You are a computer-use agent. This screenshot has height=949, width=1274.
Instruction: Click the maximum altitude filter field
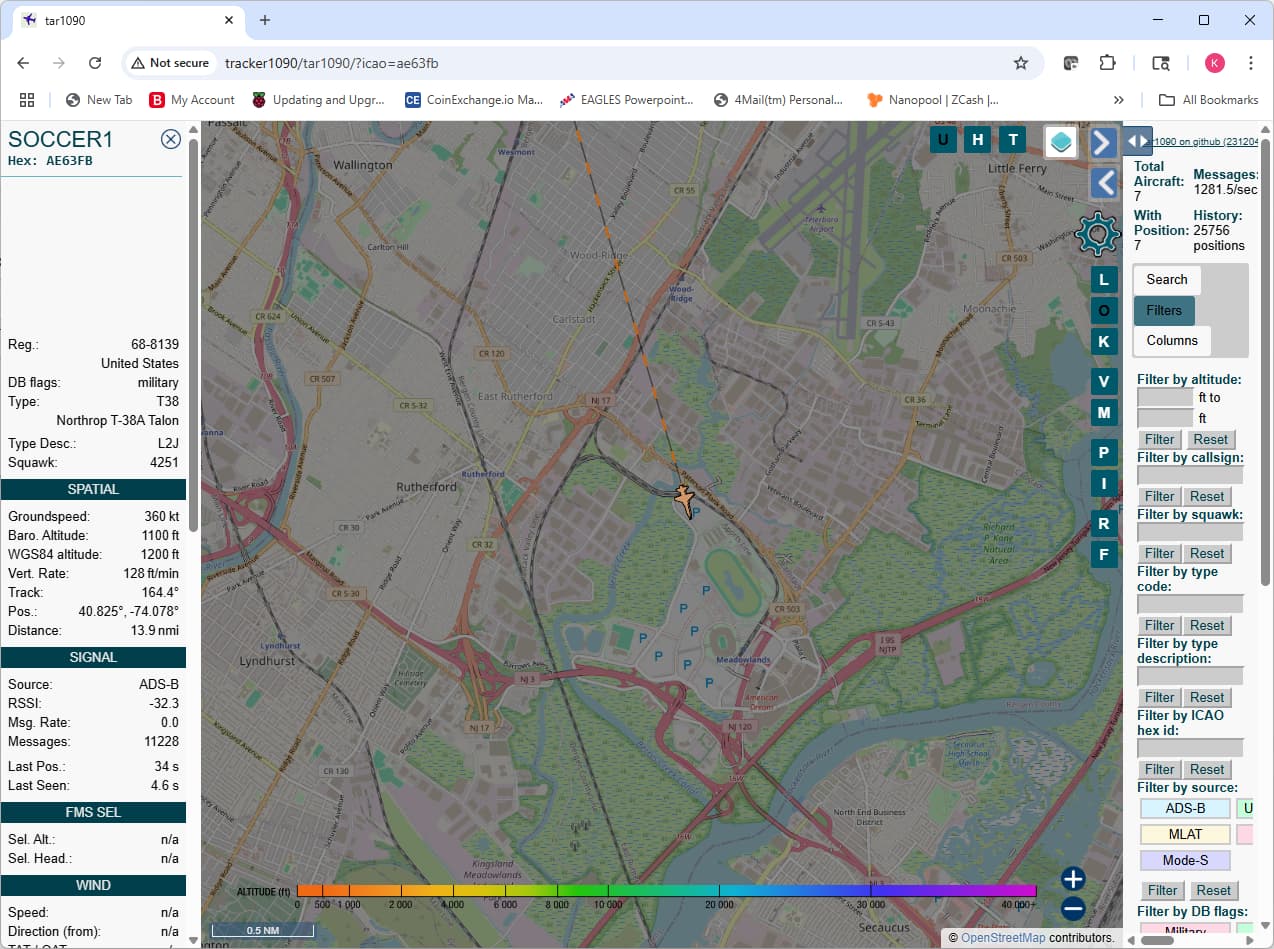1165,418
